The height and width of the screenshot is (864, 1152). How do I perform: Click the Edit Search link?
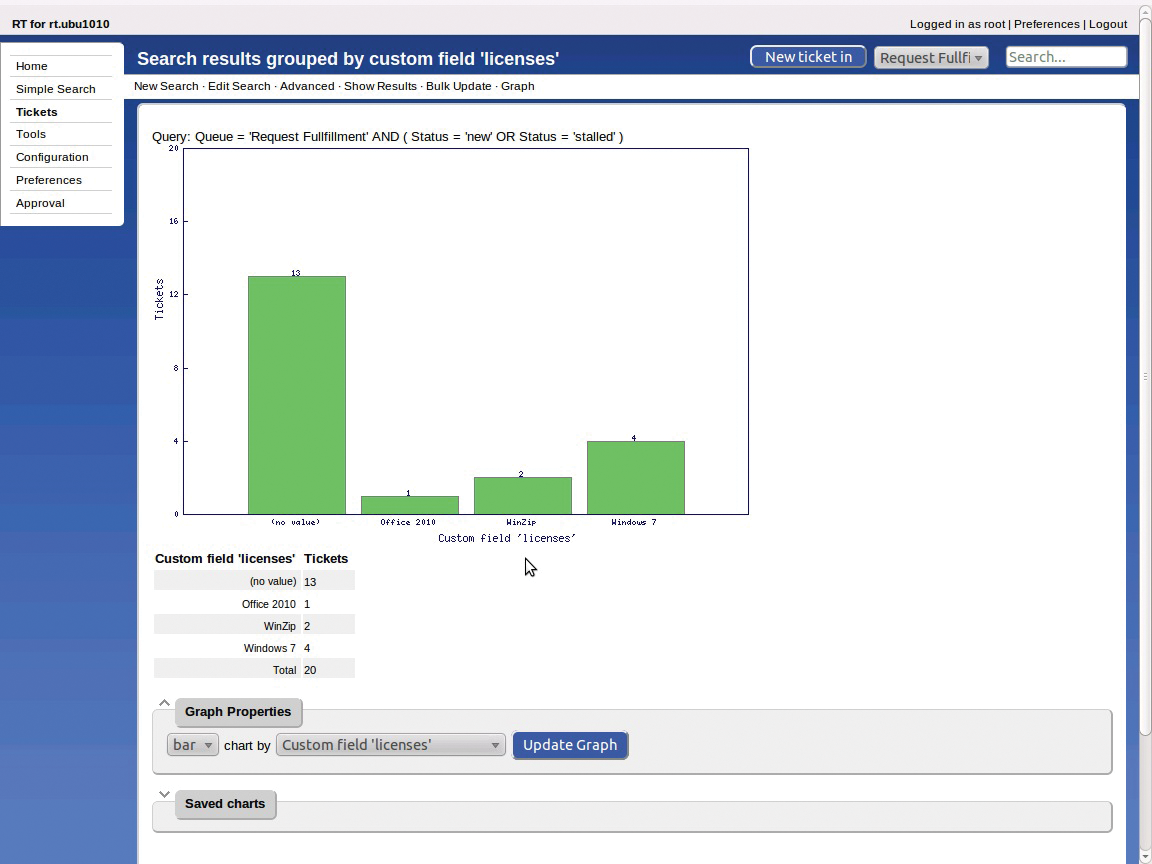coord(239,86)
